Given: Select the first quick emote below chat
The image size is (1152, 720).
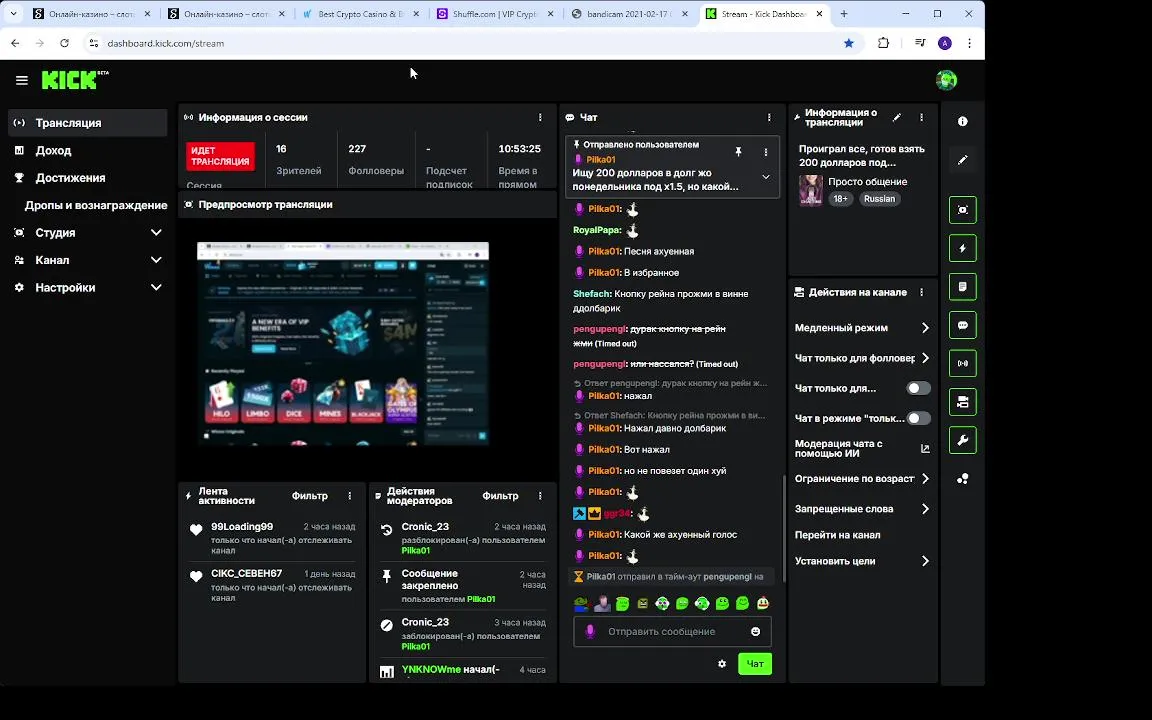Looking at the screenshot, I should click(581, 603).
